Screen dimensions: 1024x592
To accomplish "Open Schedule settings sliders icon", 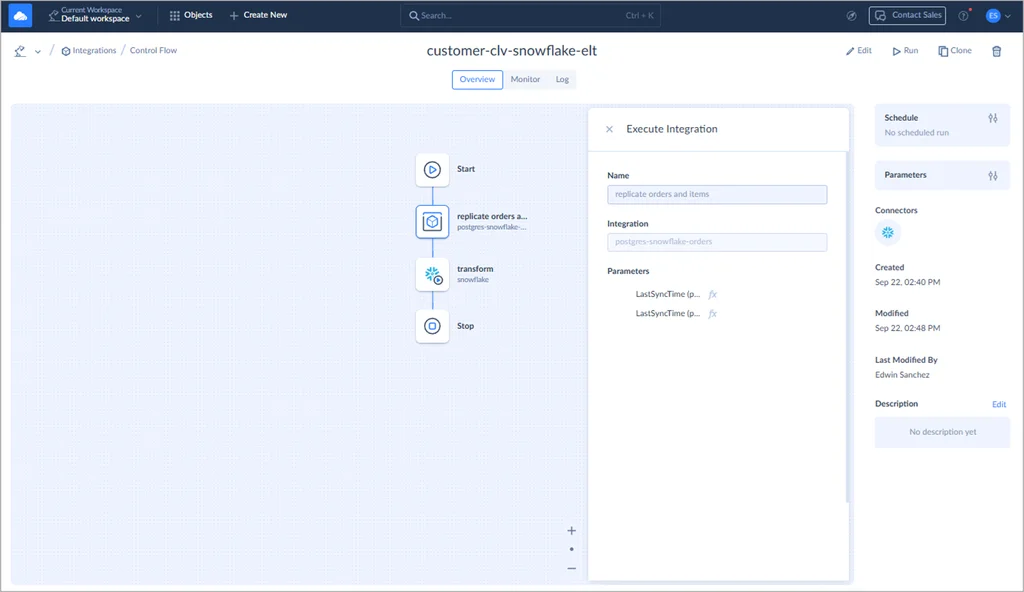I will click(993, 118).
